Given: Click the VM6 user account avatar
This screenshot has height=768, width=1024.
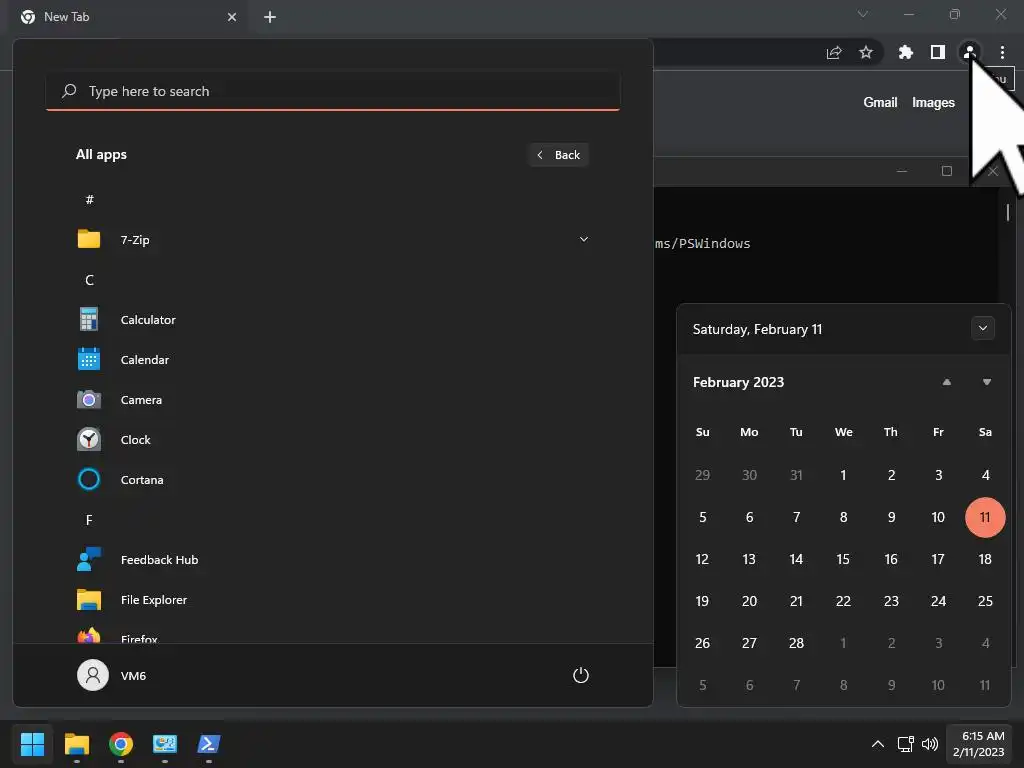Looking at the screenshot, I should pos(93,675).
